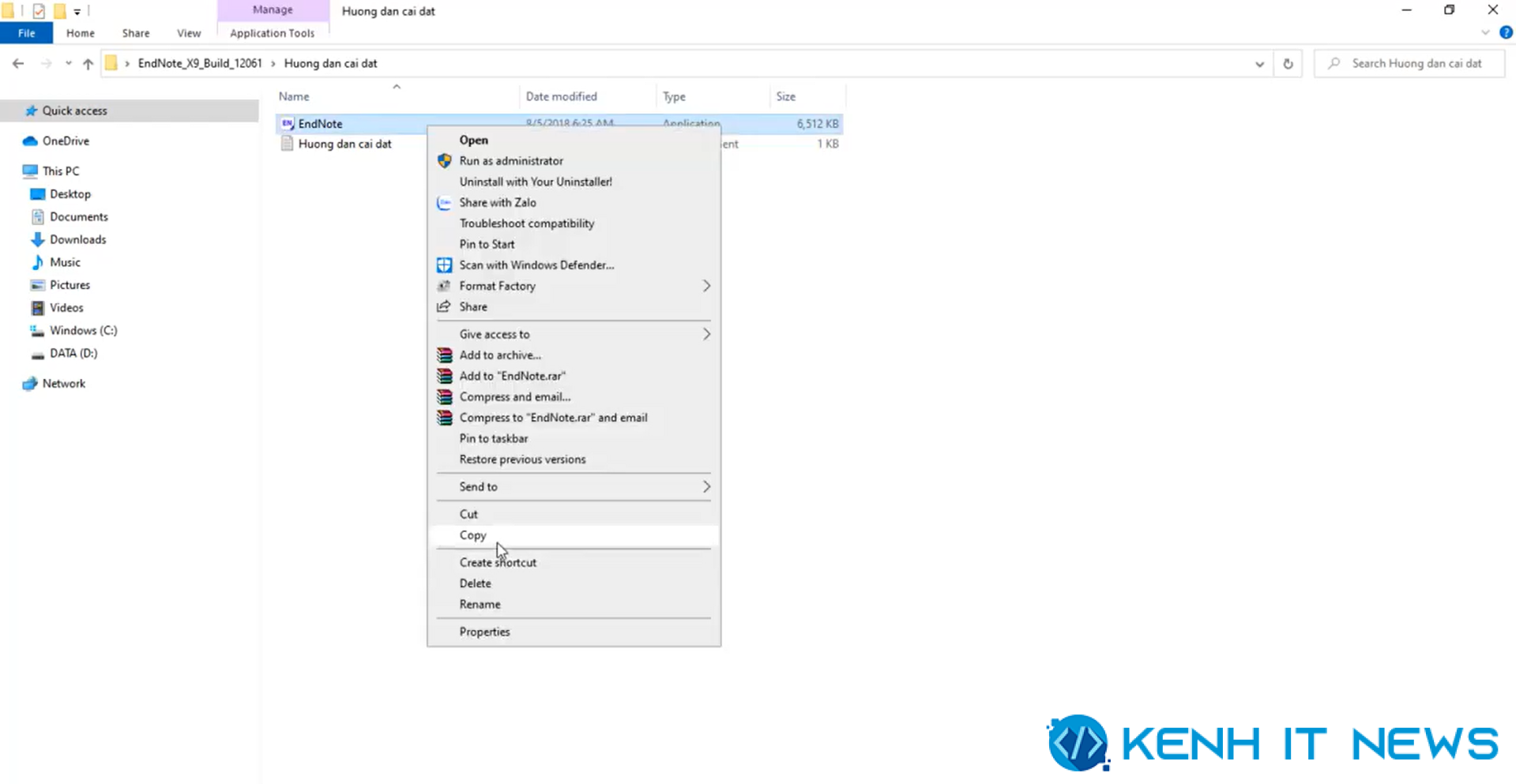Open Desktop in the navigation pane
Viewport: 1516px width, 784px height.
(70, 194)
